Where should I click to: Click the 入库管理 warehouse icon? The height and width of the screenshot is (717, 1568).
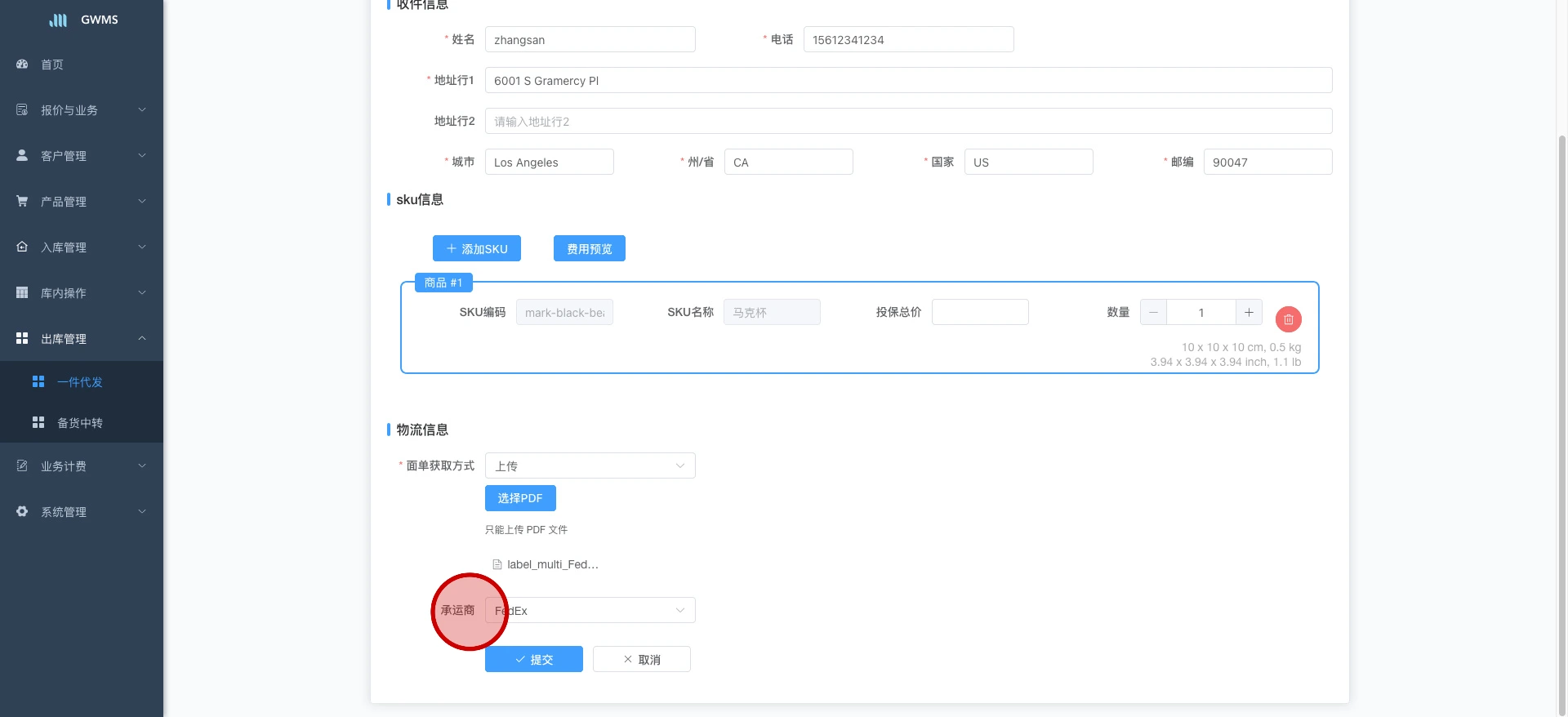(22, 247)
